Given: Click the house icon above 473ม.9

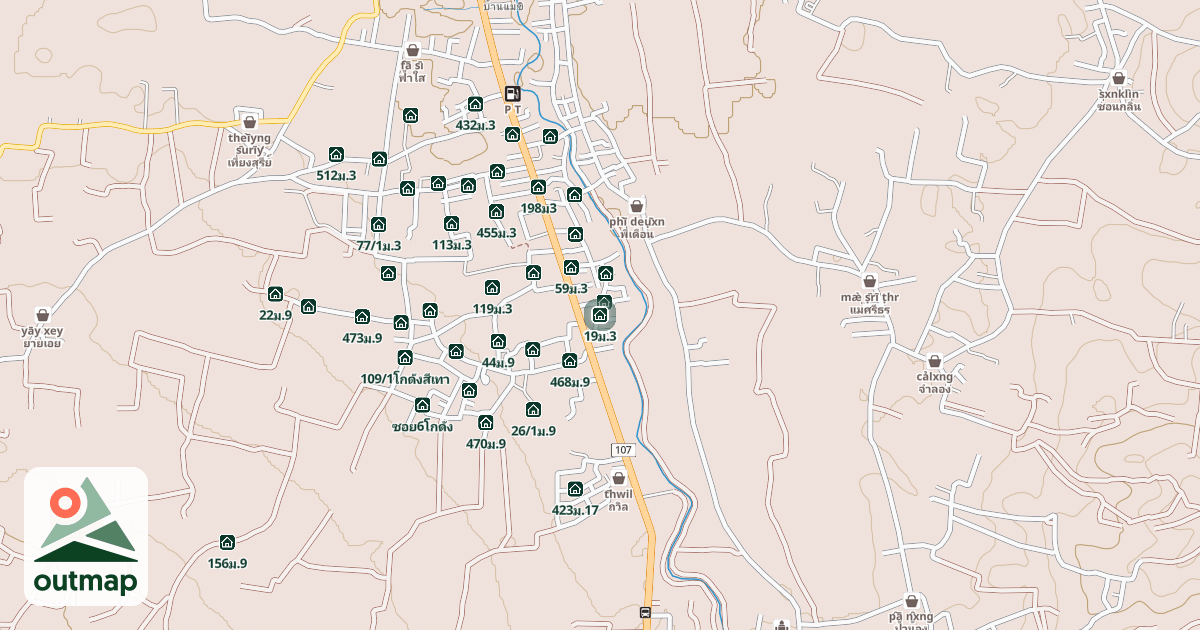Looking at the screenshot, I should pyautogui.click(x=362, y=316).
